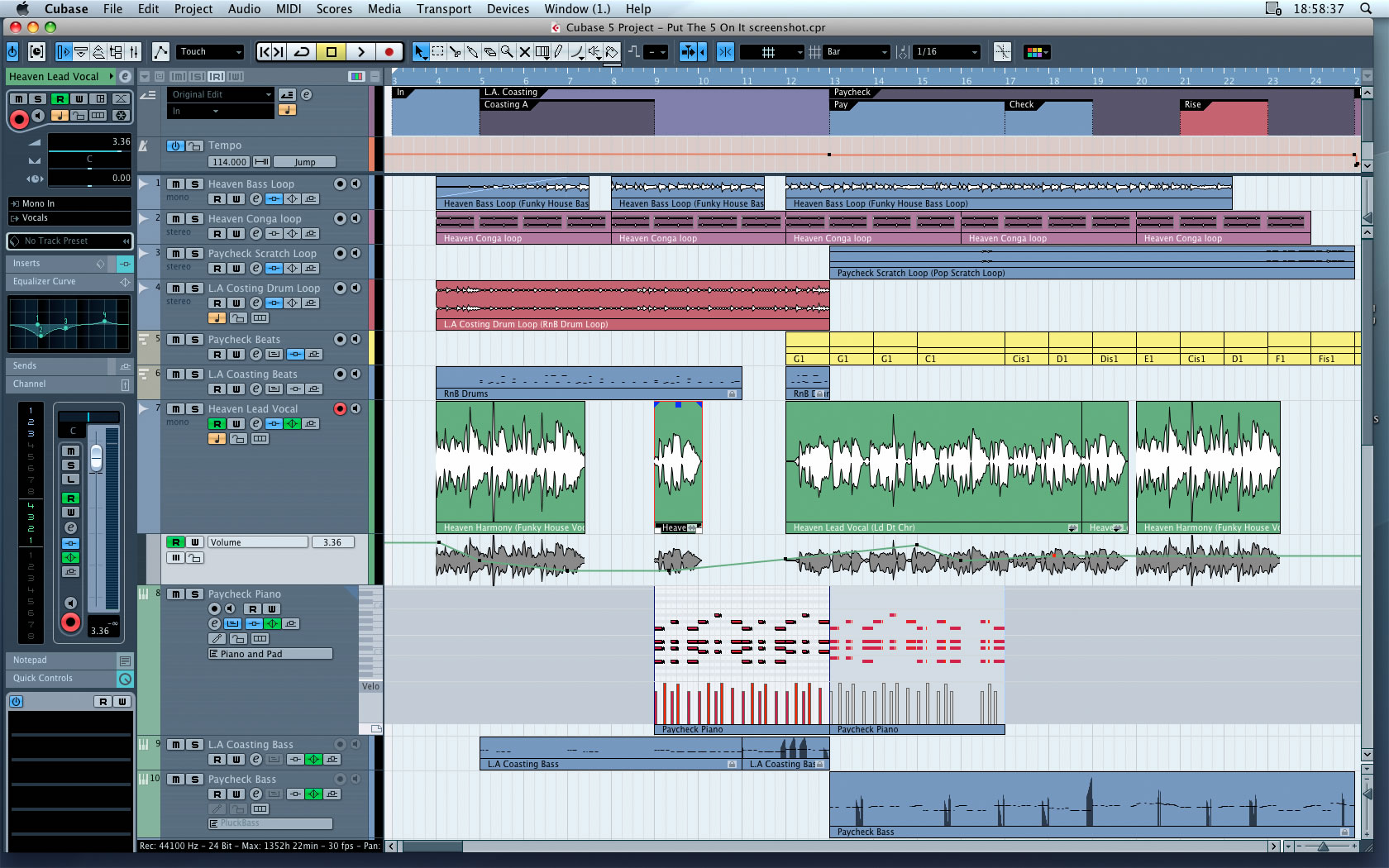The image size is (1389, 868).
Task: Open the 1/16 quantize value dropdown
Action: click(947, 52)
